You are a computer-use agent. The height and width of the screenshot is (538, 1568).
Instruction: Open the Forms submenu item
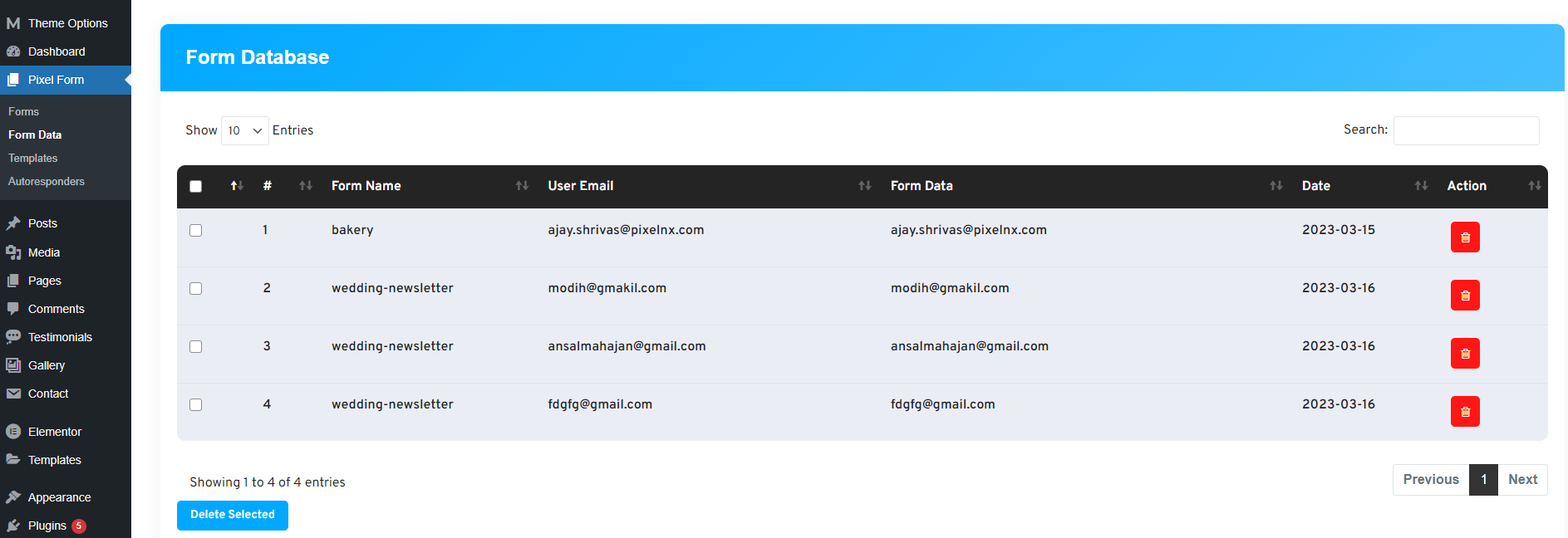point(23,111)
